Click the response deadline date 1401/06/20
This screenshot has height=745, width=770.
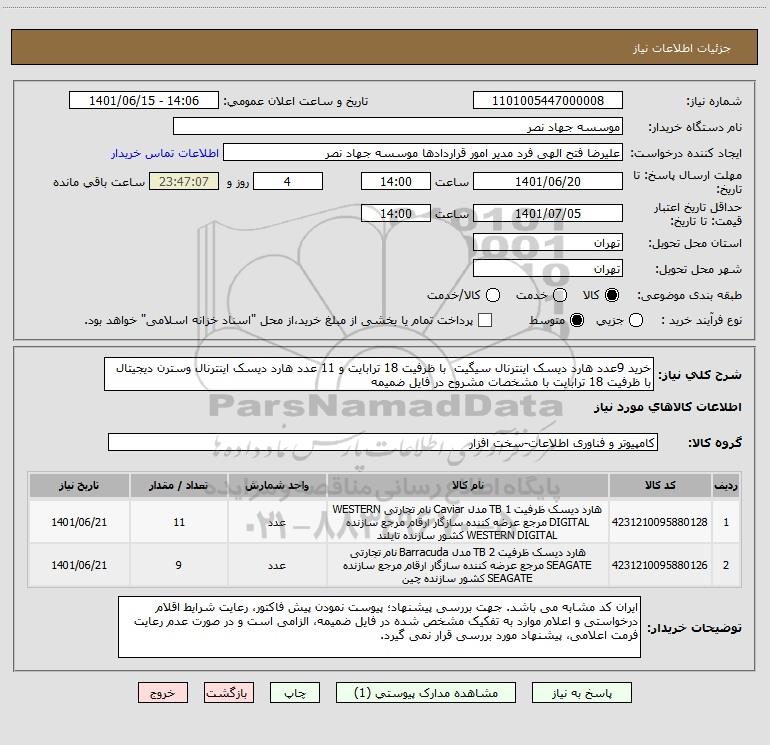point(548,181)
